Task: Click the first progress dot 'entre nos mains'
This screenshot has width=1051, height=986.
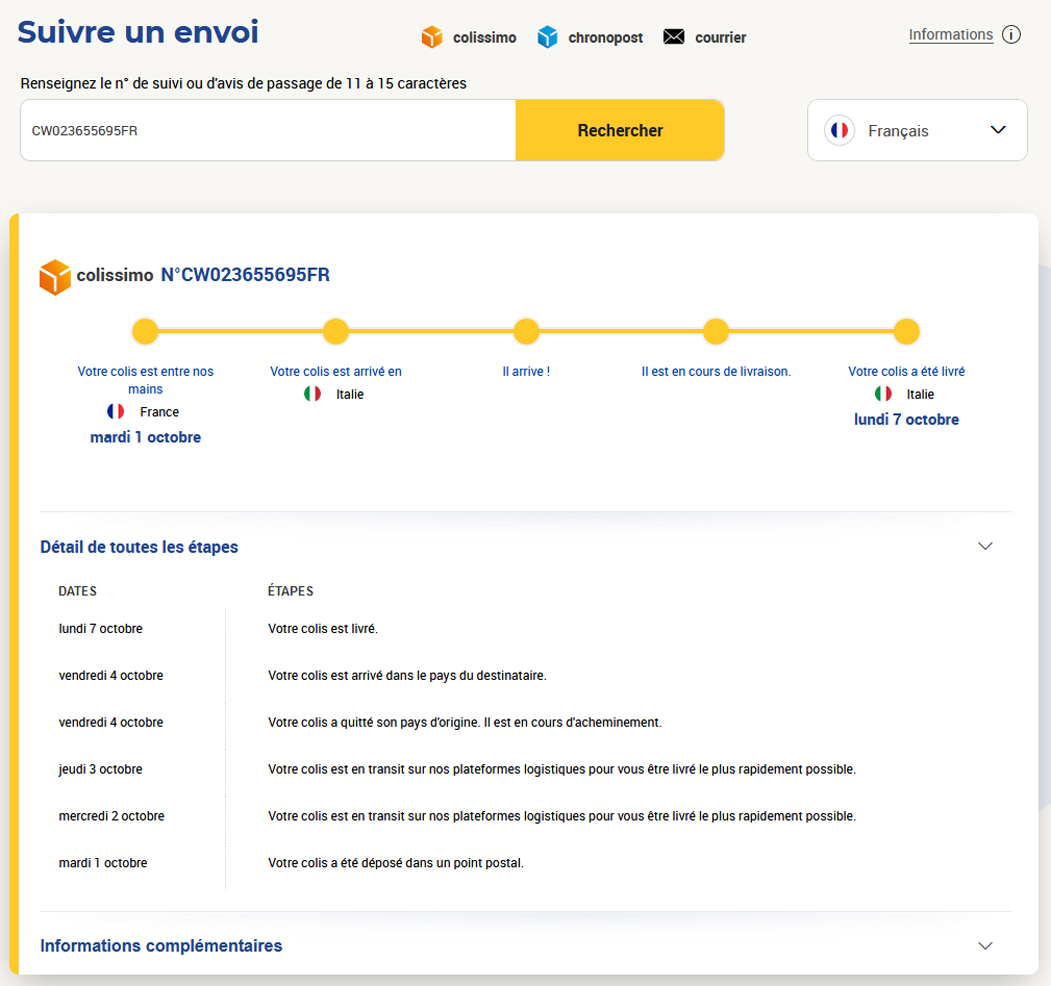Action: tap(145, 331)
